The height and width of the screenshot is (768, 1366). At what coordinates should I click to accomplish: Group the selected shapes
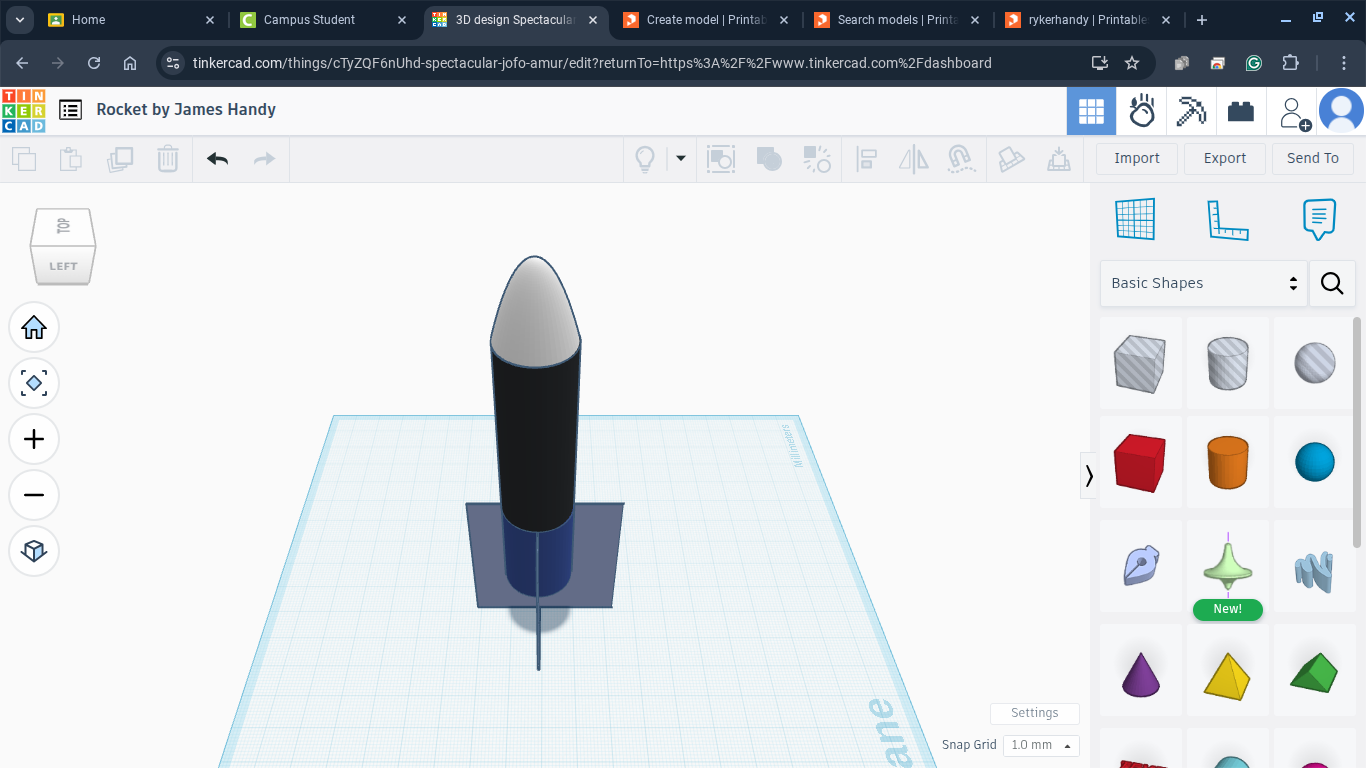769,159
